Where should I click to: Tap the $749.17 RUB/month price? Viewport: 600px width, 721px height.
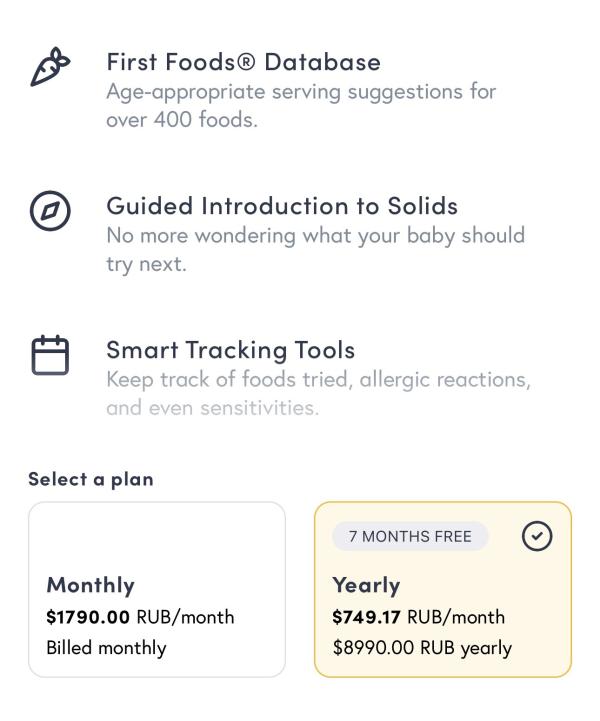coord(418,617)
